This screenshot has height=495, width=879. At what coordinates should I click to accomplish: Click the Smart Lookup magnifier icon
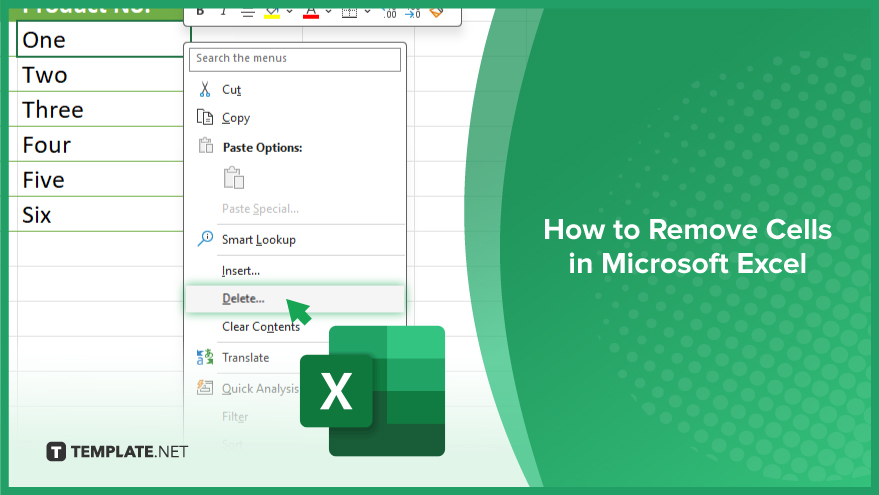tap(205, 238)
